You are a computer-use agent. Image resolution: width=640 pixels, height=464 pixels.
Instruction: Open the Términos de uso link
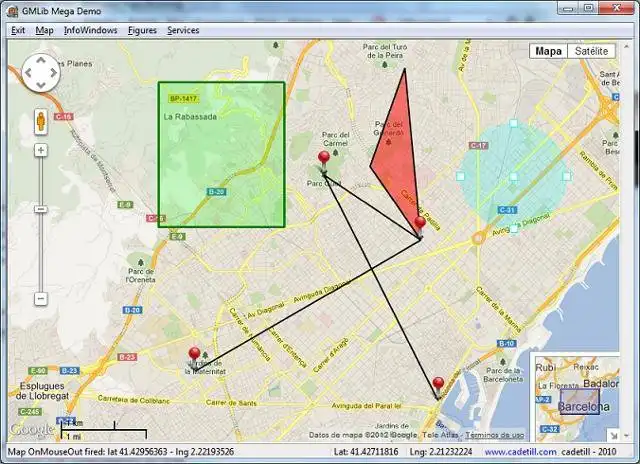coord(495,435)
